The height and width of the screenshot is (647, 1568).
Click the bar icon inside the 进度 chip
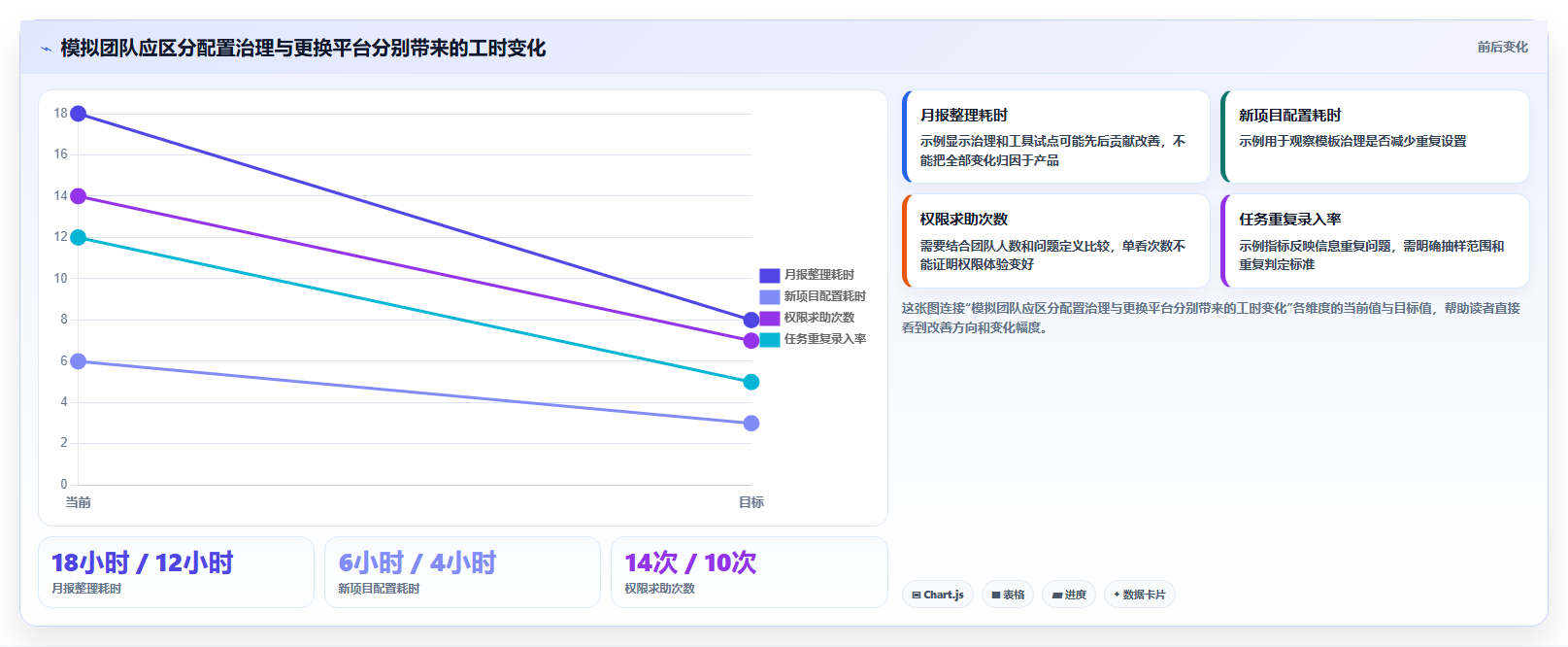click(1057, 595)
